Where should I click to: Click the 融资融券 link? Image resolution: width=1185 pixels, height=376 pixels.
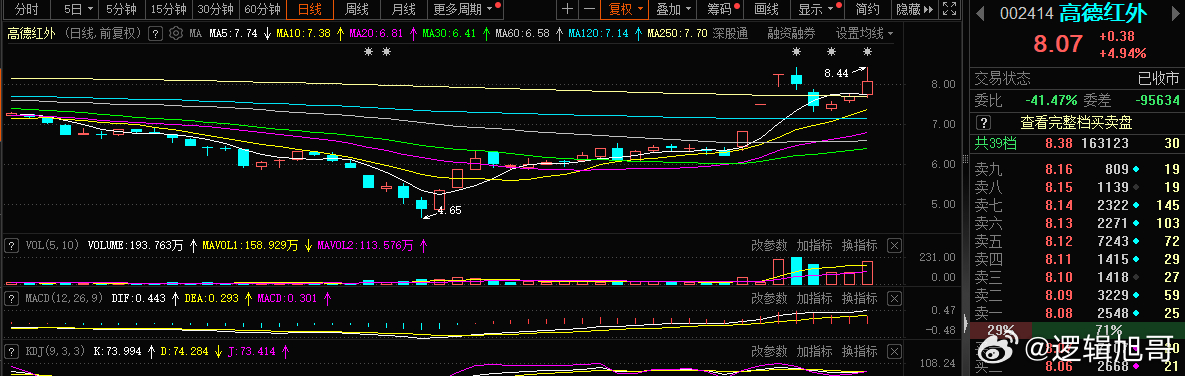(791, 34)
